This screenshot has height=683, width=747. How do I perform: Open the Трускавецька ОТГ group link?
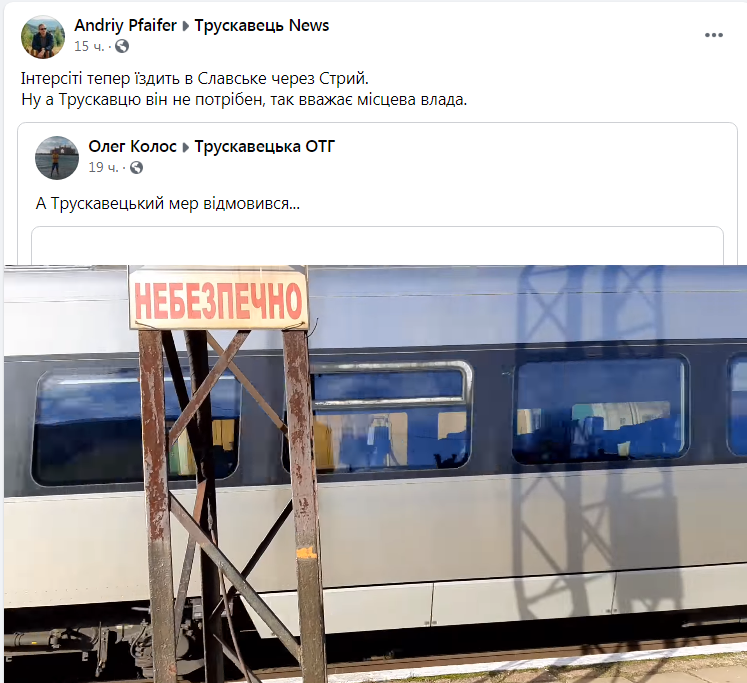pyautogui.click(x=264, y=146)
